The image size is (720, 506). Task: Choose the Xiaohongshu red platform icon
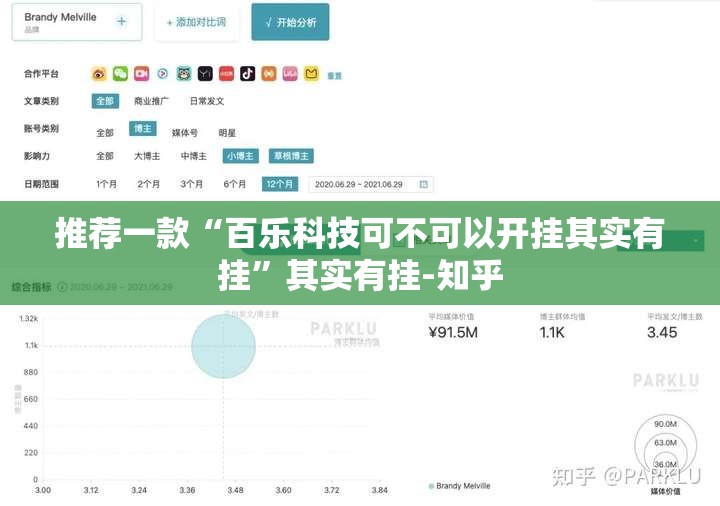tap(226, 74)
